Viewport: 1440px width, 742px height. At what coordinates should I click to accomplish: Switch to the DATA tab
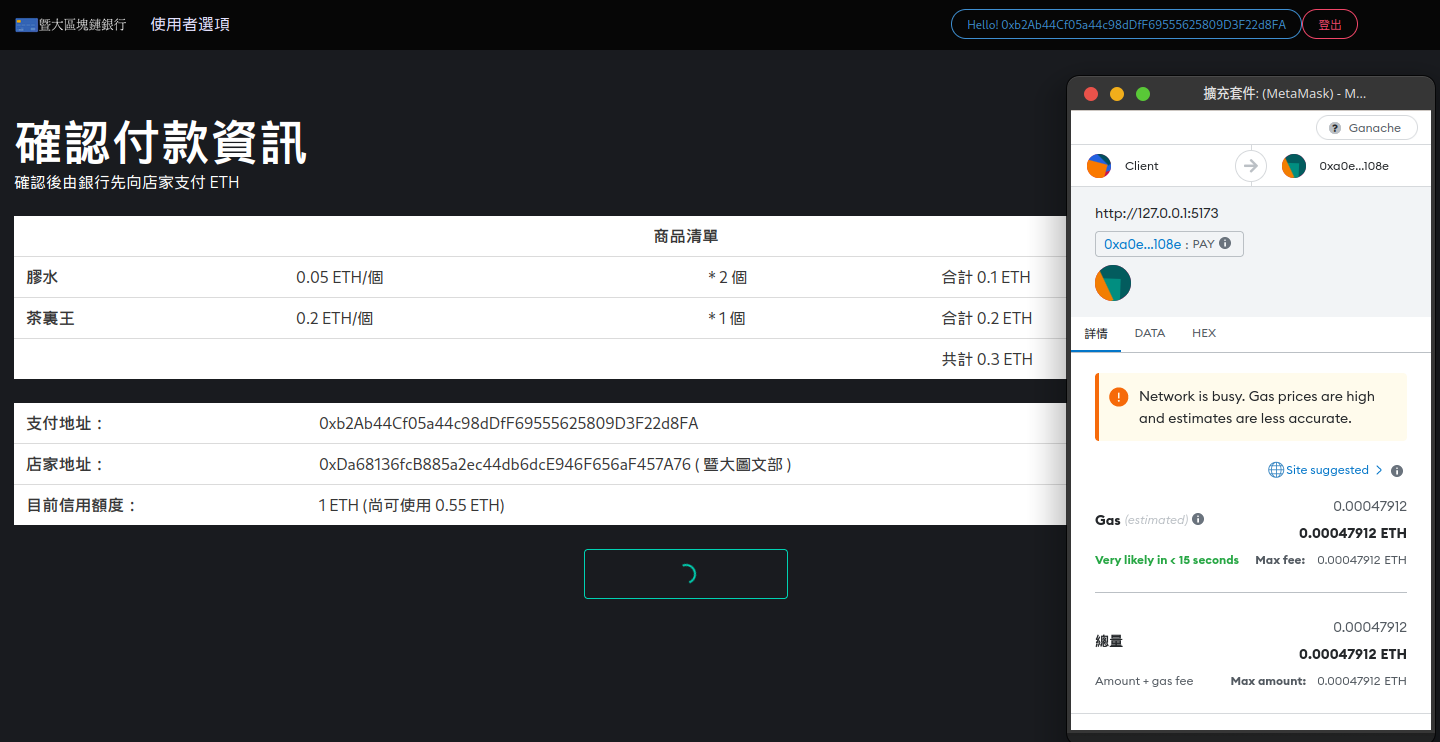1149,333
